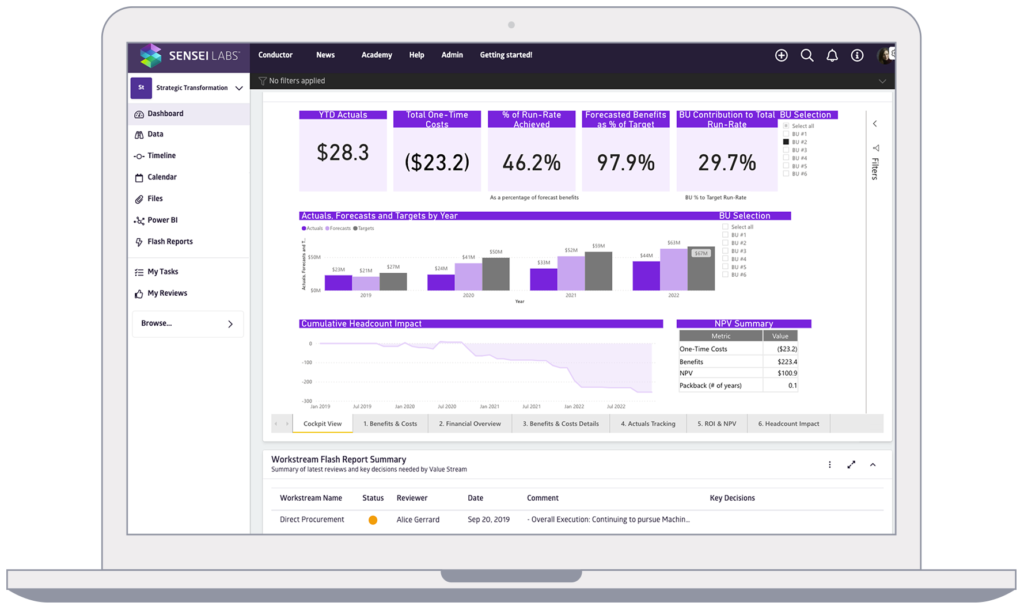Click the purple St workspace badge

[x=141, y=88]
